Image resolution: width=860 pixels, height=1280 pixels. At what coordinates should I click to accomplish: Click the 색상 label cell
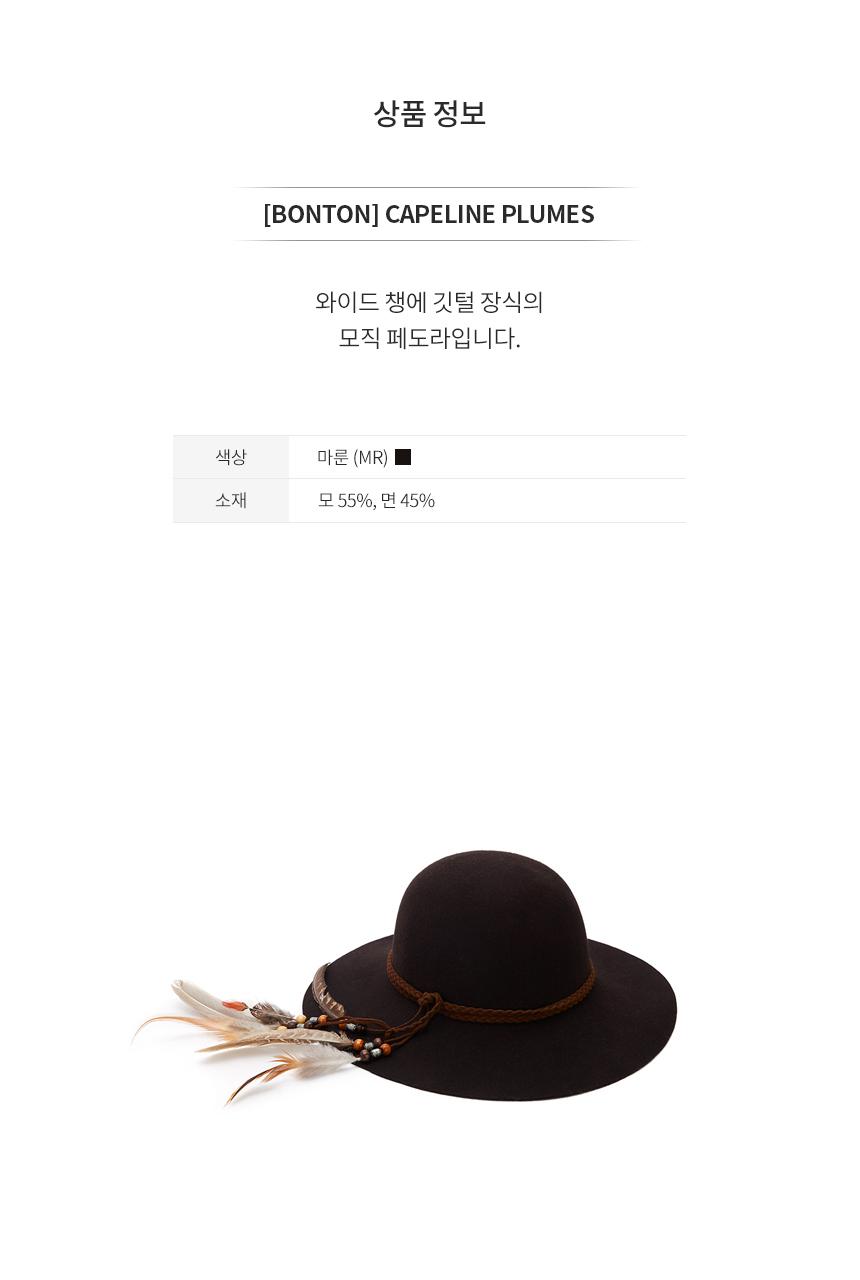click(x=231, y=457)
